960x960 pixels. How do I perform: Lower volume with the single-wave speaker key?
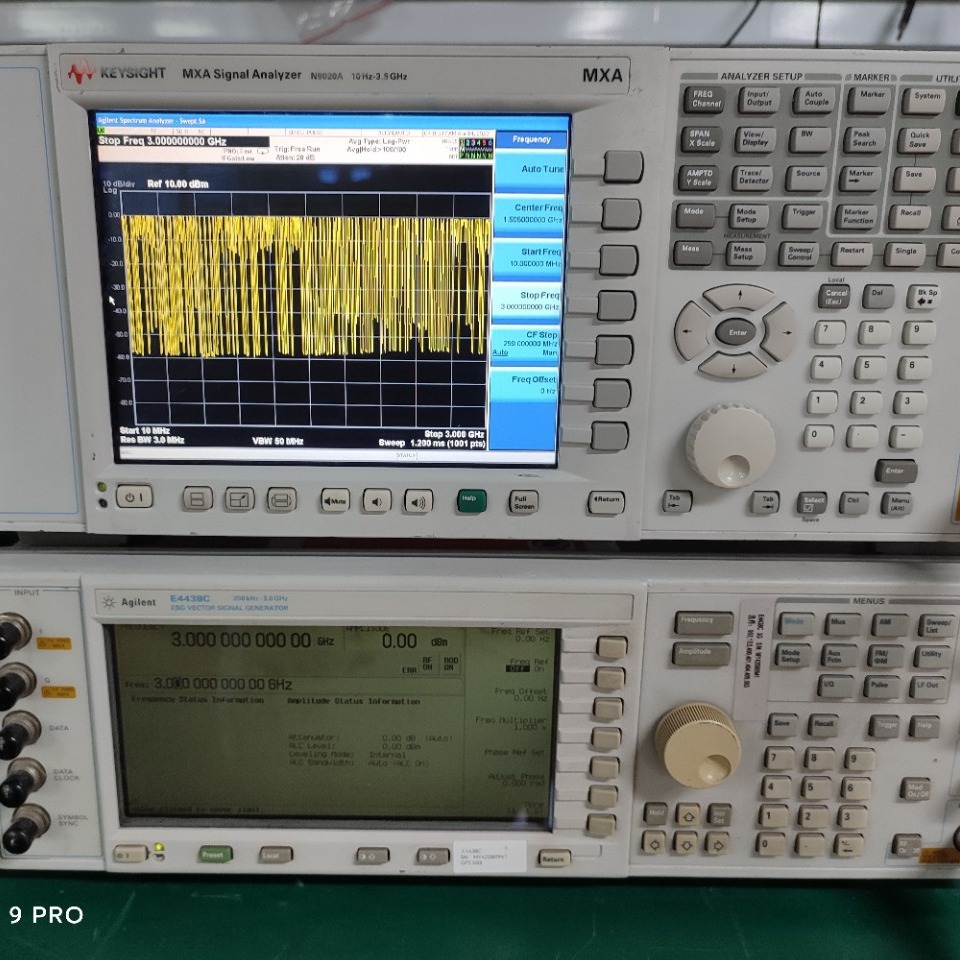(x=377, y=501)
